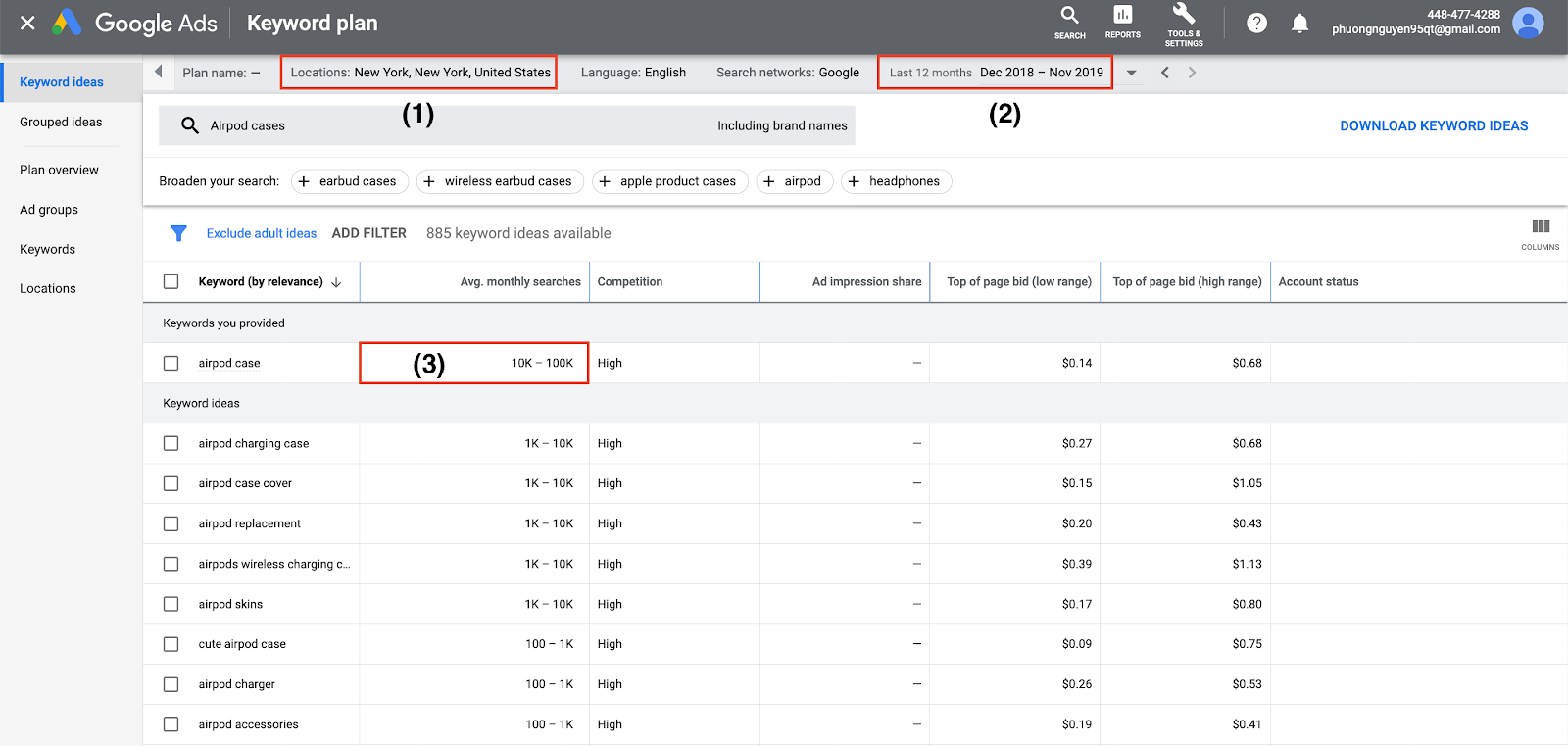
Task: Click the blue filter funnel icon
Action: (178, 233)
